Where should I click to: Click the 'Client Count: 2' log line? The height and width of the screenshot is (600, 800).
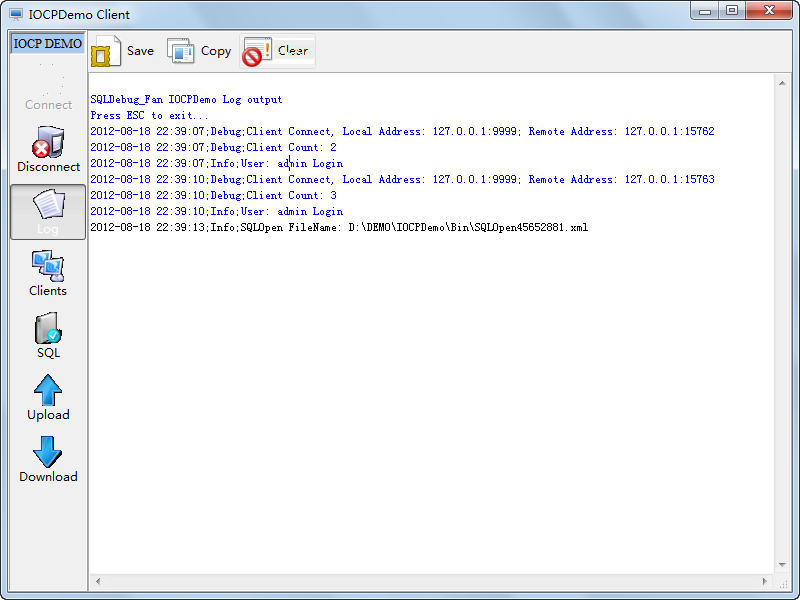(x=213, y=147)
